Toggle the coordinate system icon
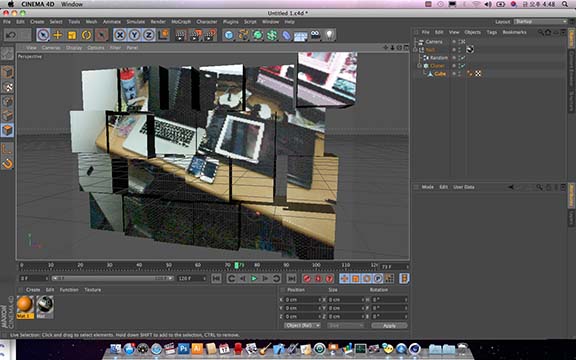 coord(163,35)
